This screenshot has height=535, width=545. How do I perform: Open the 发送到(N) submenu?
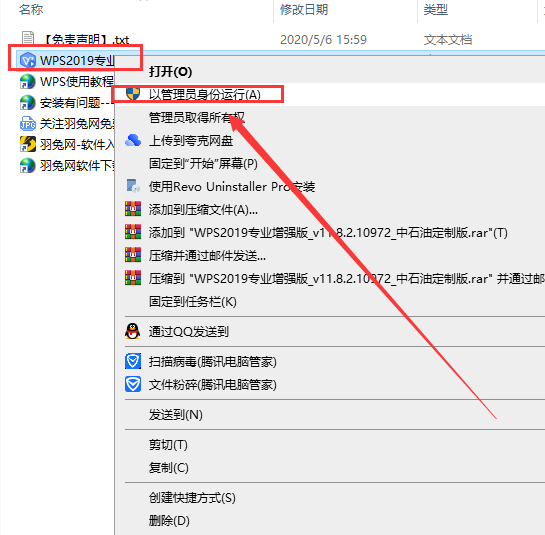(176, 414)
